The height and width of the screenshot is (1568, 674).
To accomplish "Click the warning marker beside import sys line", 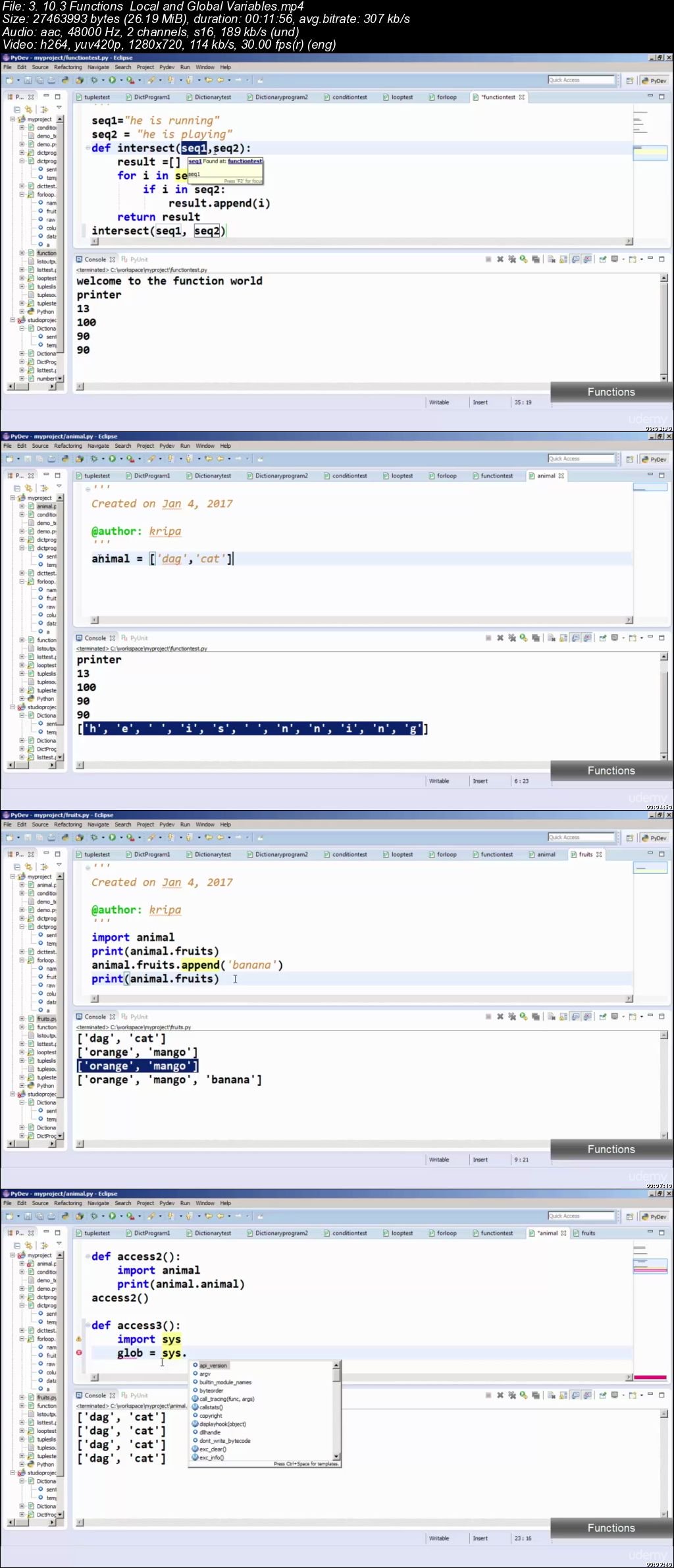I will [79, 1339].
